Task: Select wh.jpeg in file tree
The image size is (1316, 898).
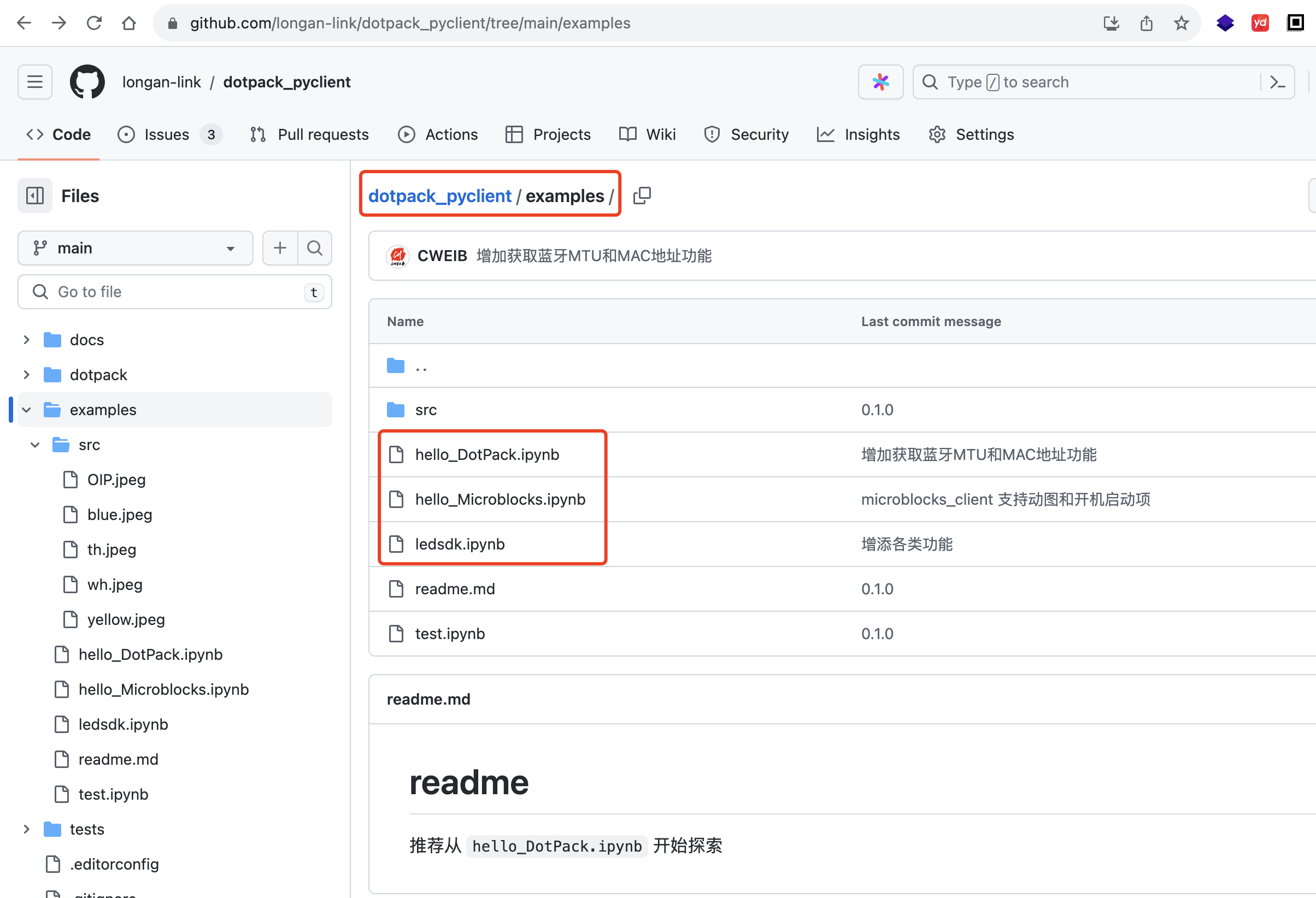Action: coord(115,584)
